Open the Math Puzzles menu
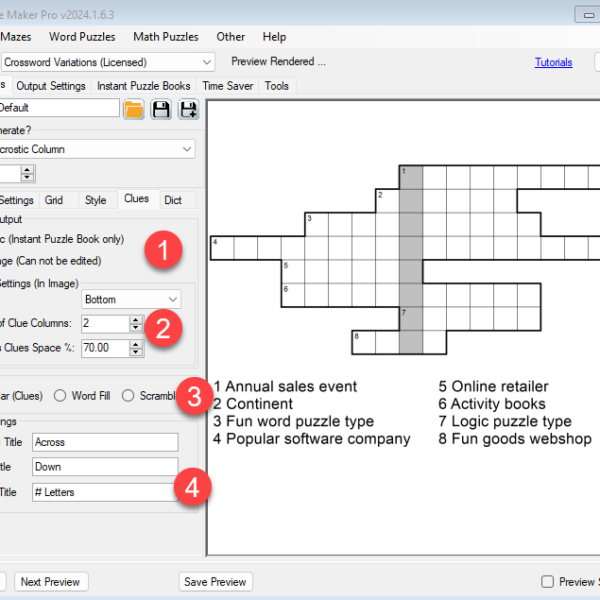Viewport: 600px width, 600px height. (x=166, y=37)
